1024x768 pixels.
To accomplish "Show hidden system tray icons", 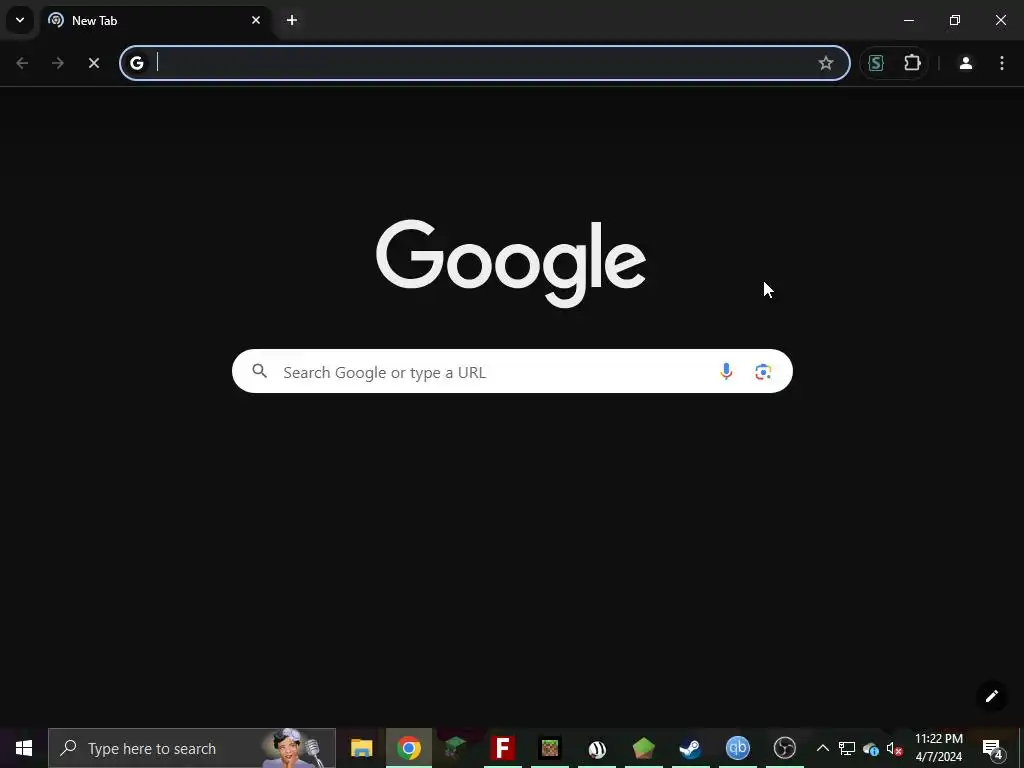I will 823,748.
